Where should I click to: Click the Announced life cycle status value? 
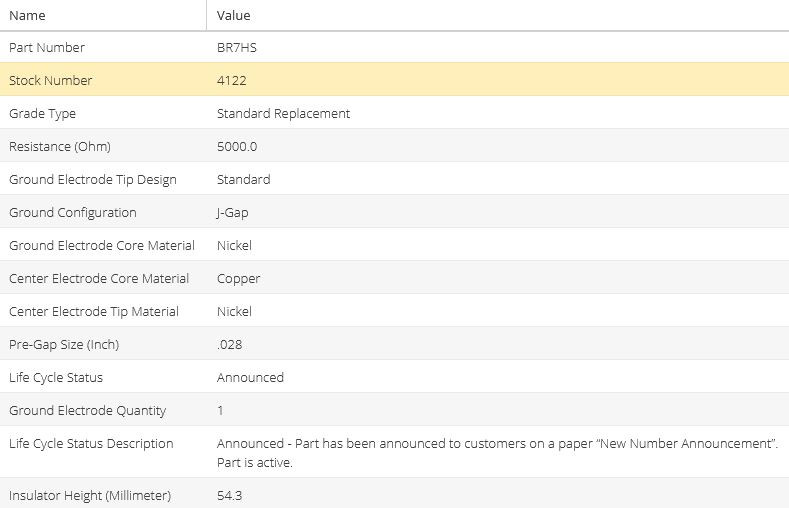pos(250,377)
